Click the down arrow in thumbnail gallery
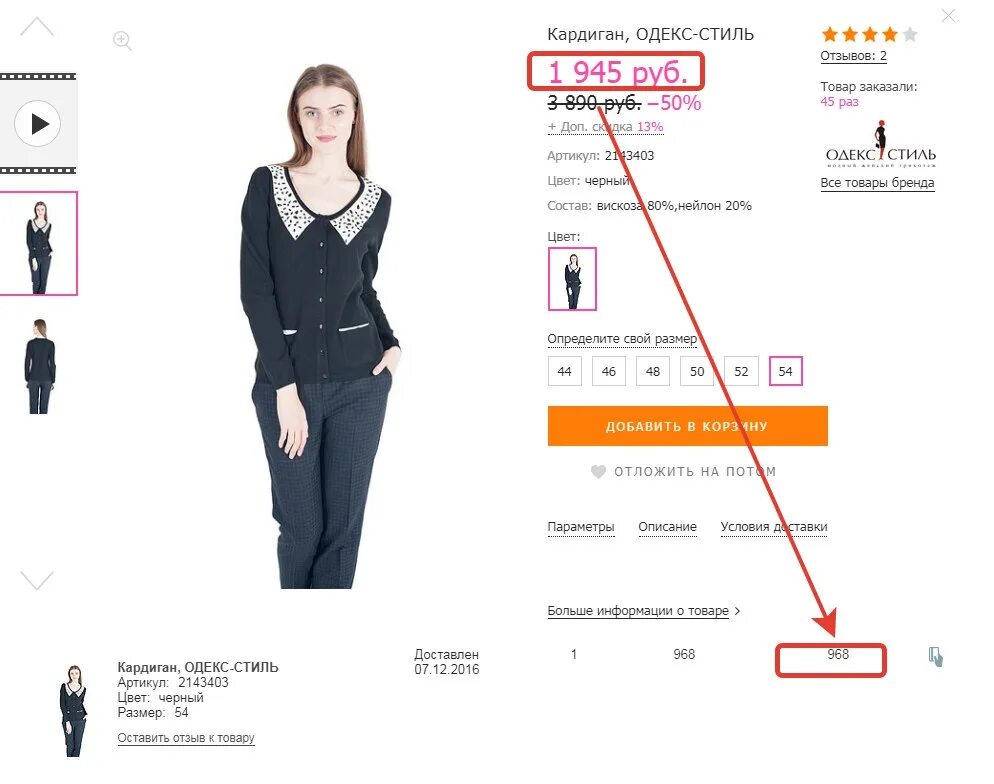 point(37,580)
